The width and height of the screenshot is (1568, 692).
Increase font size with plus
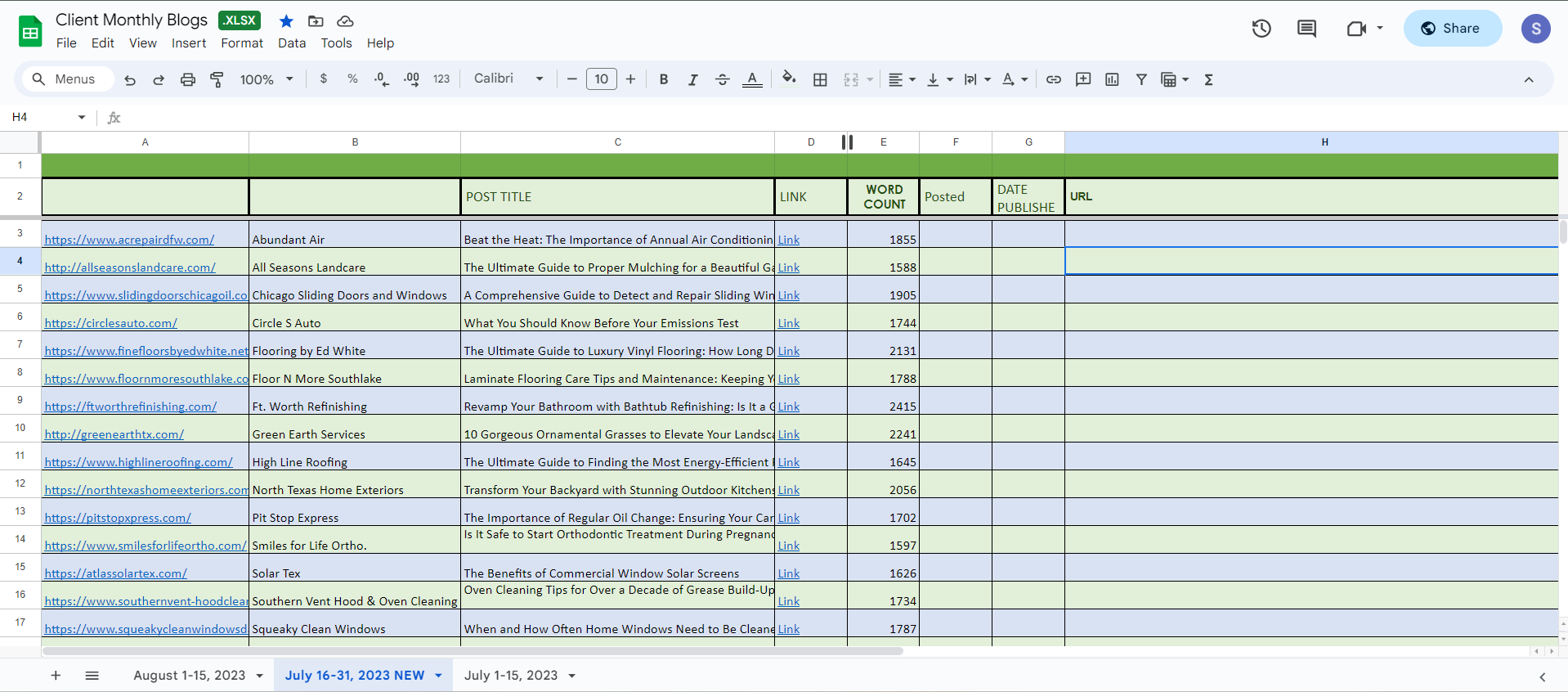click(x=630, y=79)
